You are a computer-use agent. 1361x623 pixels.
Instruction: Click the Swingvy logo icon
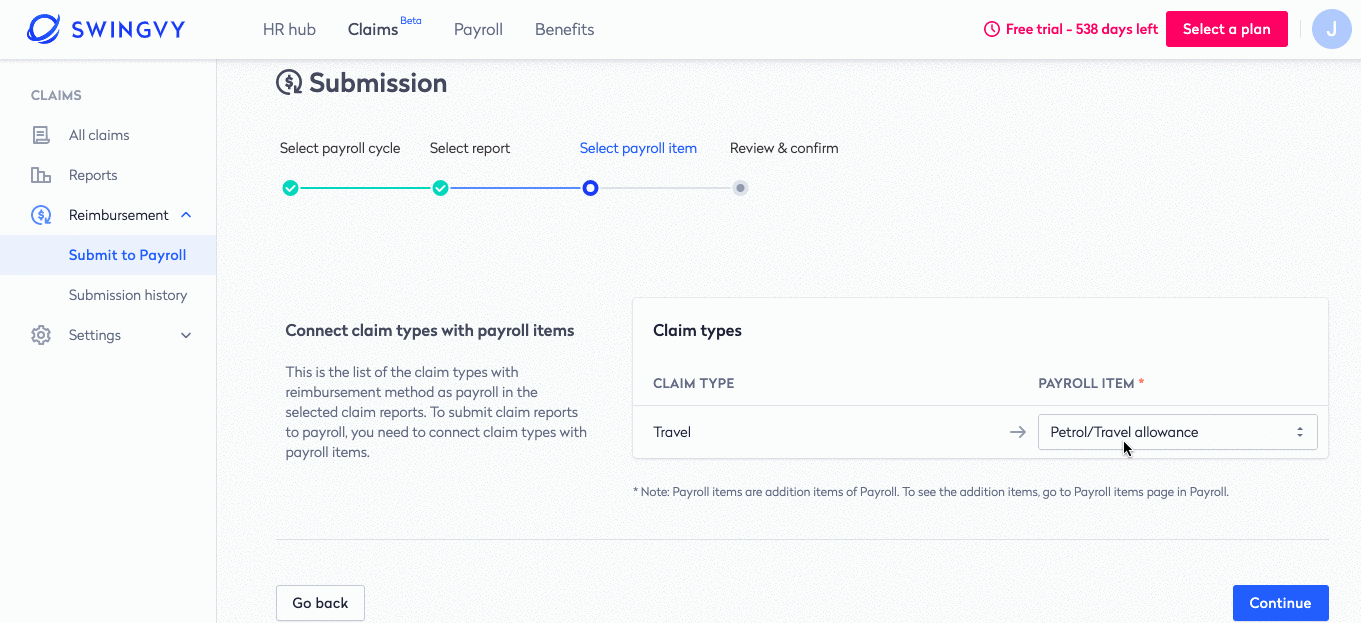coord(43,29)
